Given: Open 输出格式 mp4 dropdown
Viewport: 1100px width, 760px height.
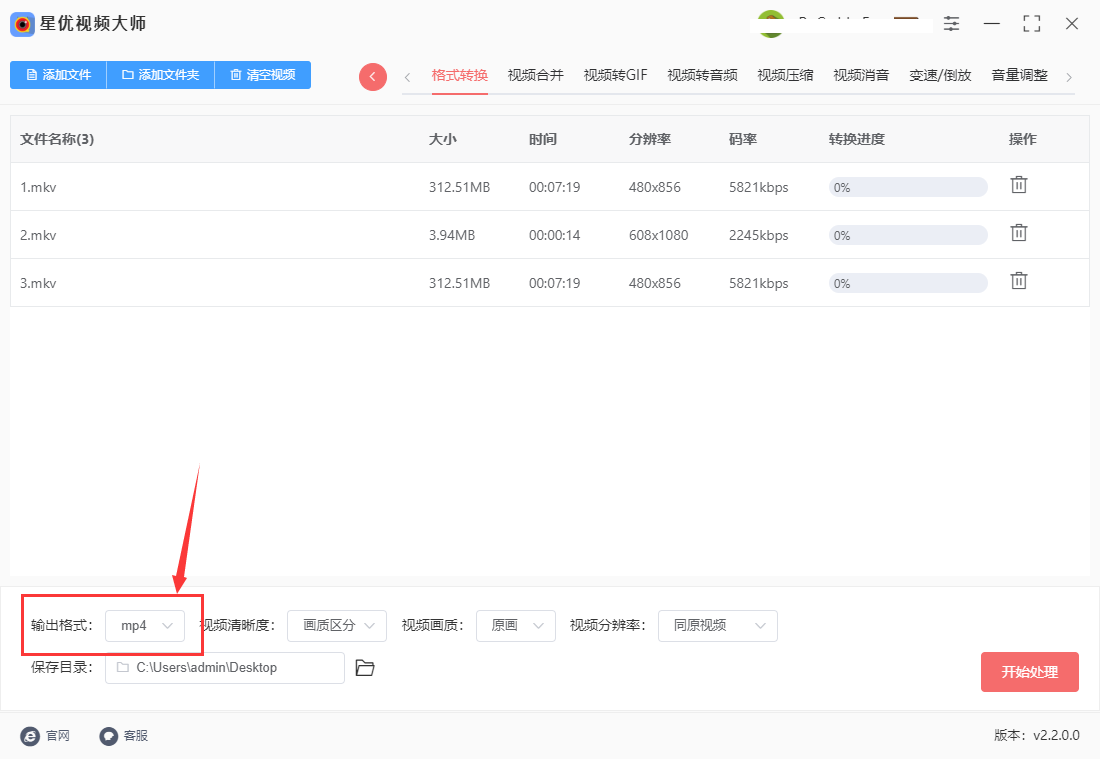Looking at the screenshot, I should [x=145, y=626].
